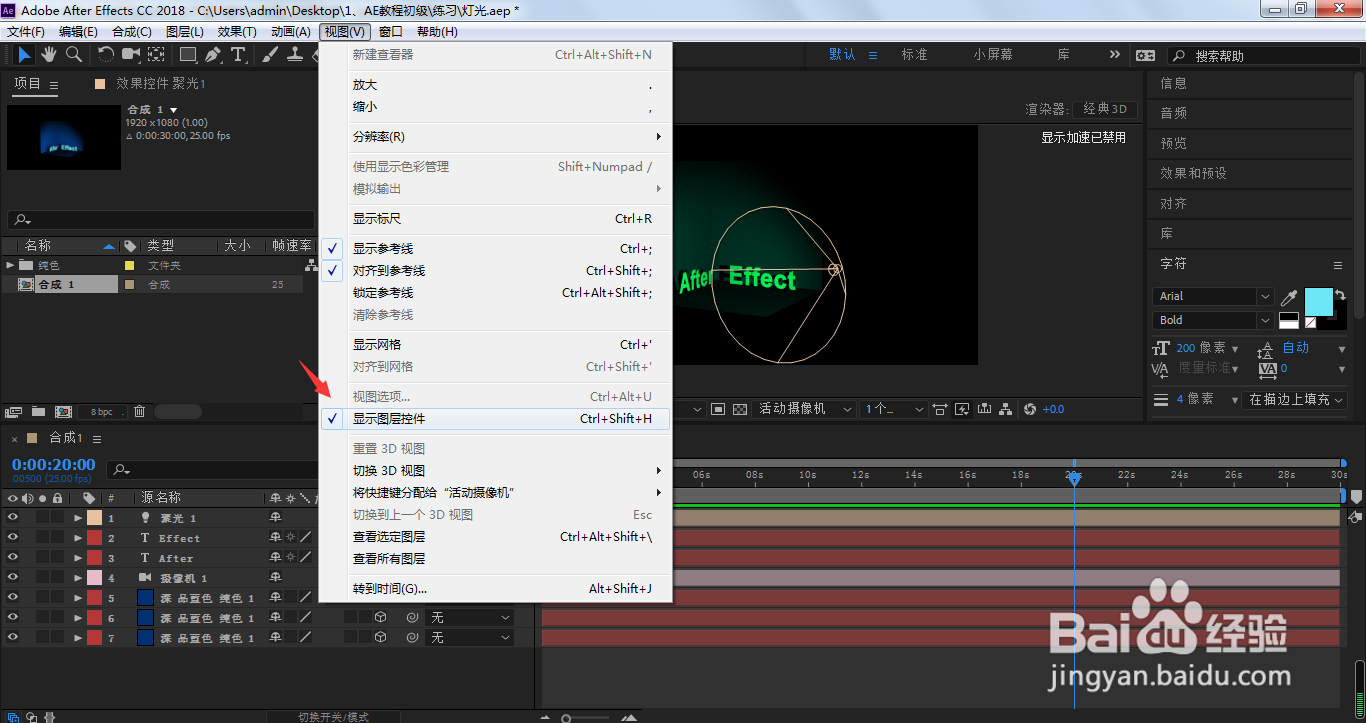The image size is (1366, 723).
Task: Select the Clone Stamp tool
Action: (295, 54)
